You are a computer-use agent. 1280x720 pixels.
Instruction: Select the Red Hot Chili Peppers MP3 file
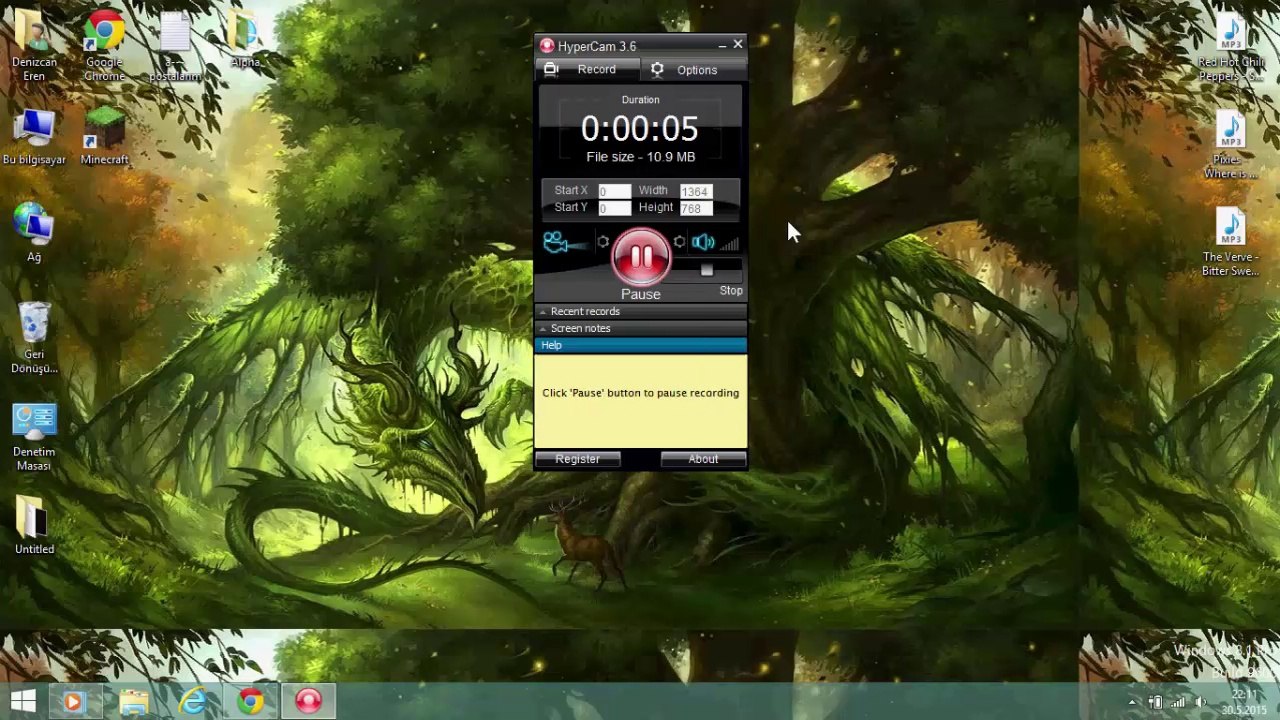(x=1231, y=48)
